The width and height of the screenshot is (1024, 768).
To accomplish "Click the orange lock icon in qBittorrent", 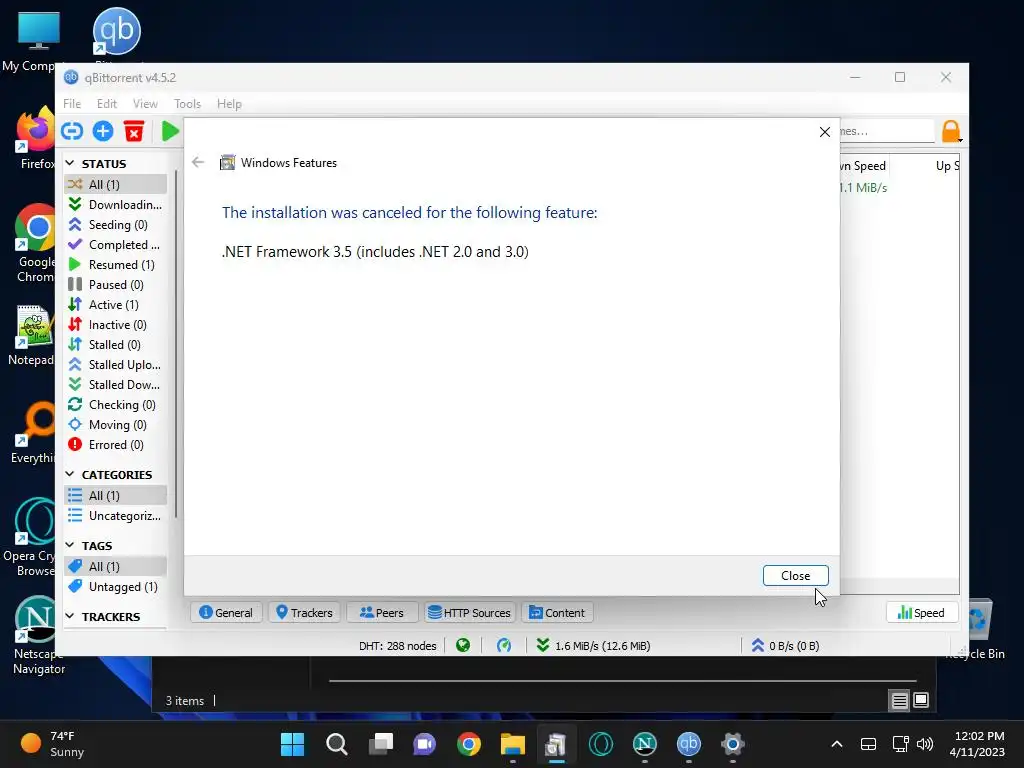I will coord(951,131).
